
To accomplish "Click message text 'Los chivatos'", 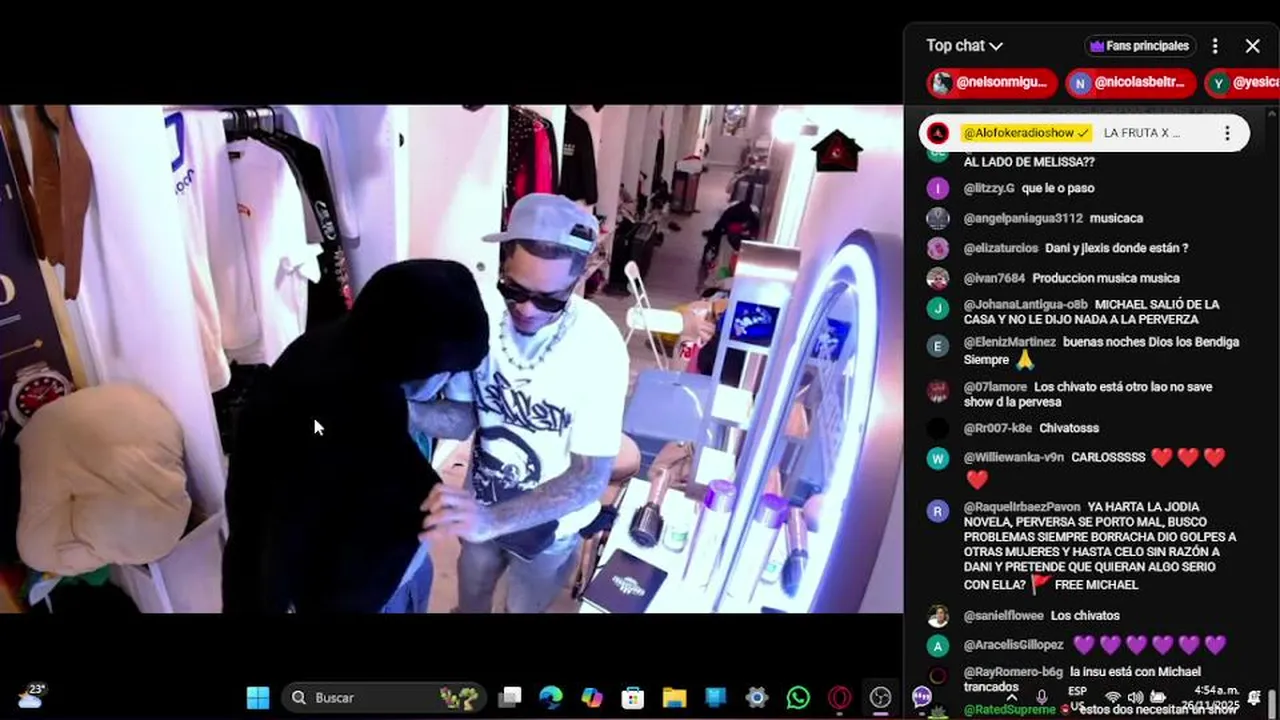I will click(1085, 616).
